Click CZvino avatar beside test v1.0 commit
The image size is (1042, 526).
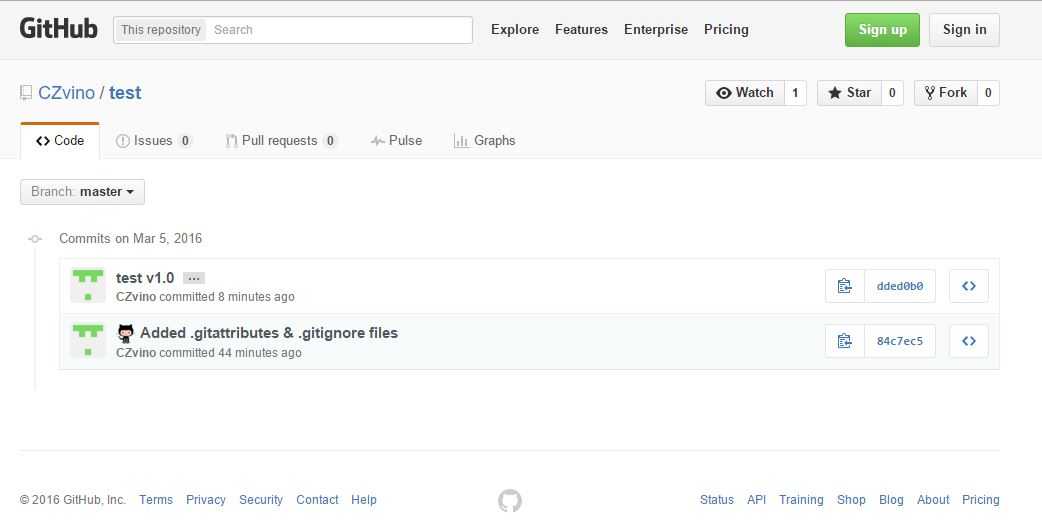[88, 286]
